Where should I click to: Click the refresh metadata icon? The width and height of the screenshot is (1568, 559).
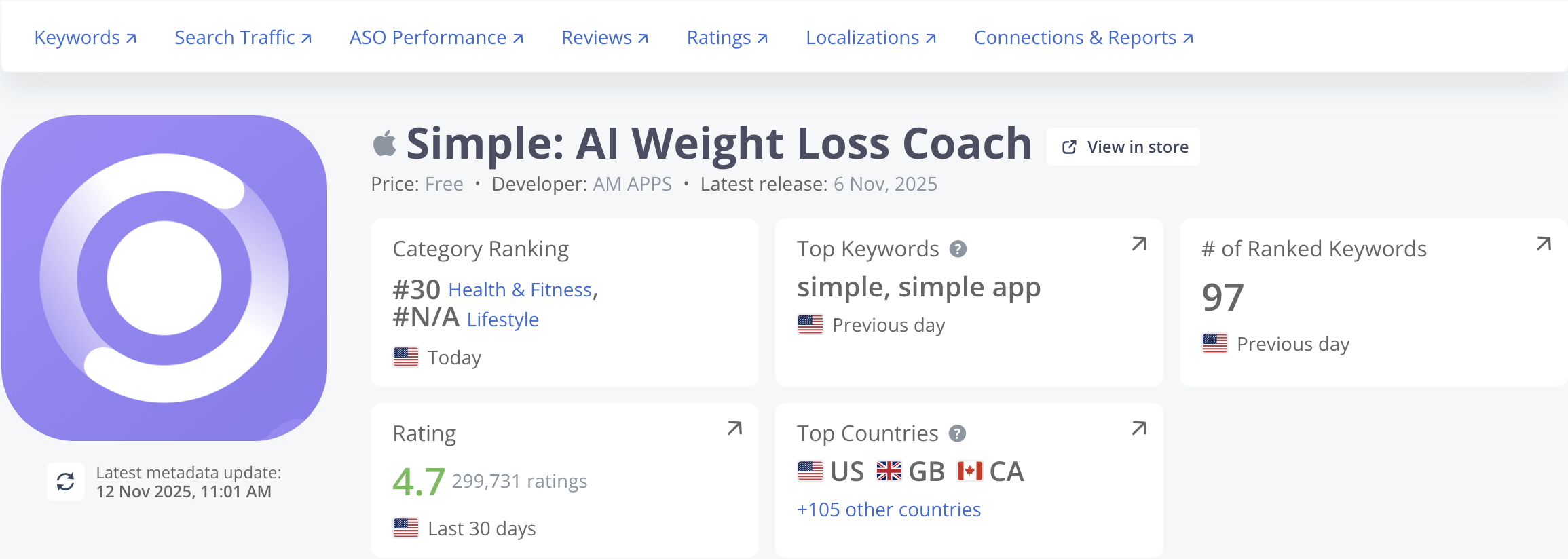tap(66, 482)
